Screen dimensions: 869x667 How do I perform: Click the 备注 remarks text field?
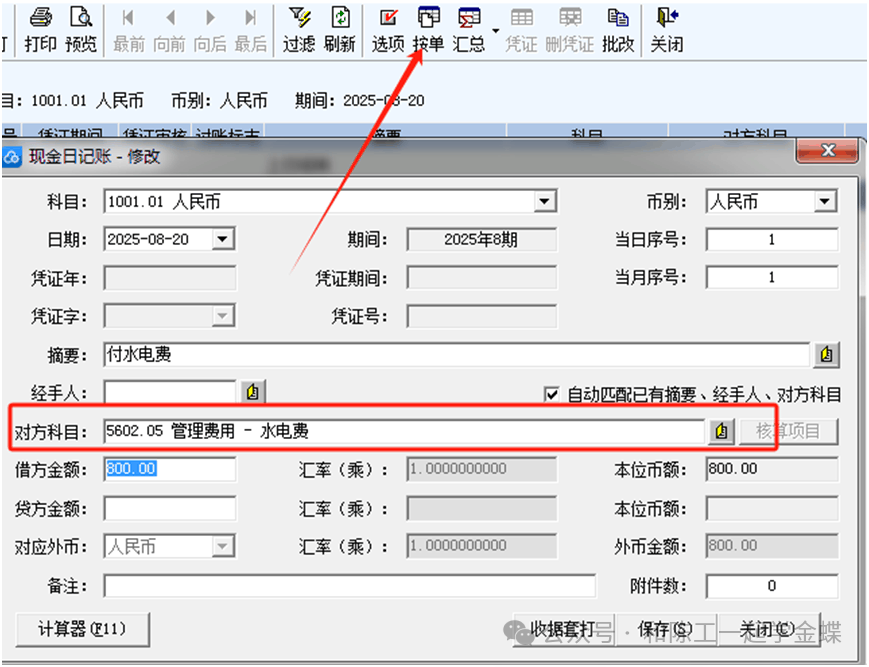pyautogui.click(x=349, y=586)
